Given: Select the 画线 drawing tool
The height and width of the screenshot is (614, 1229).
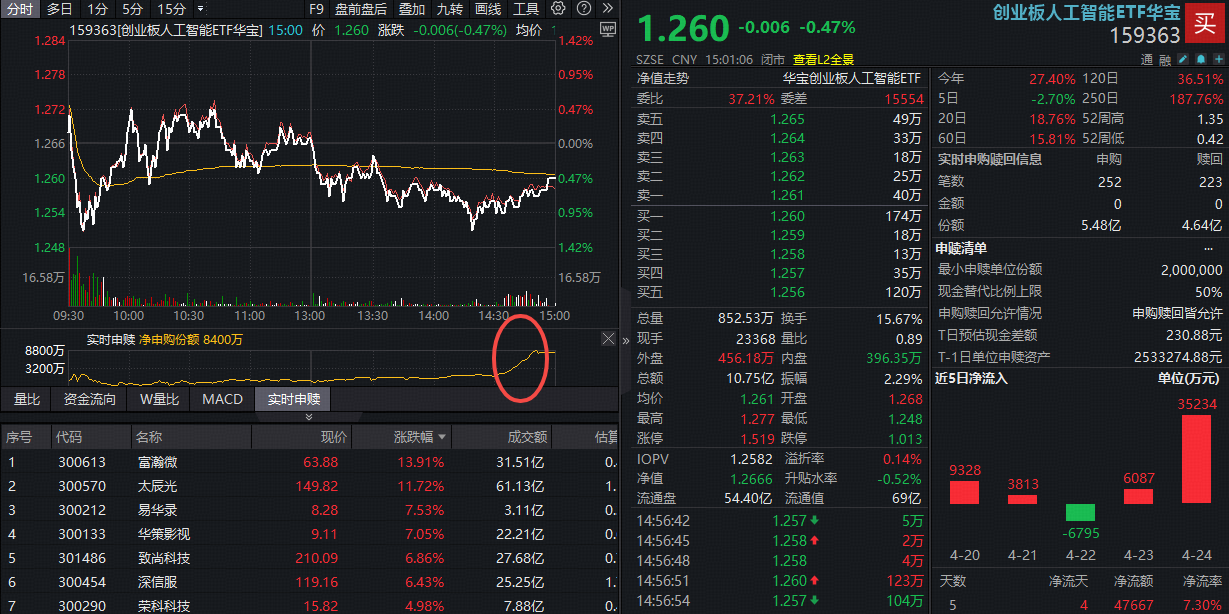Looking at the screenshot, I should (x=488, y=9).
